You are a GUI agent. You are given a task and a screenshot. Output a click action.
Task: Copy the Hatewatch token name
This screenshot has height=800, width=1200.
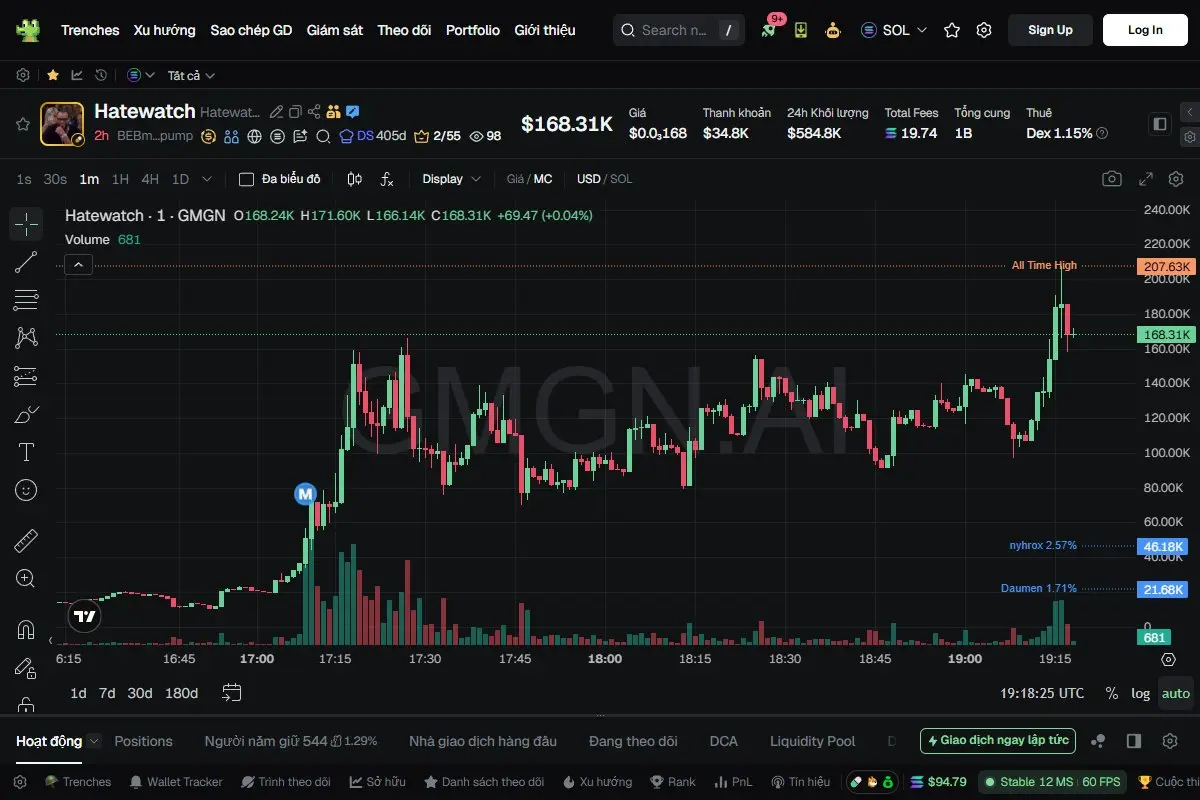[x=295, y=112]
